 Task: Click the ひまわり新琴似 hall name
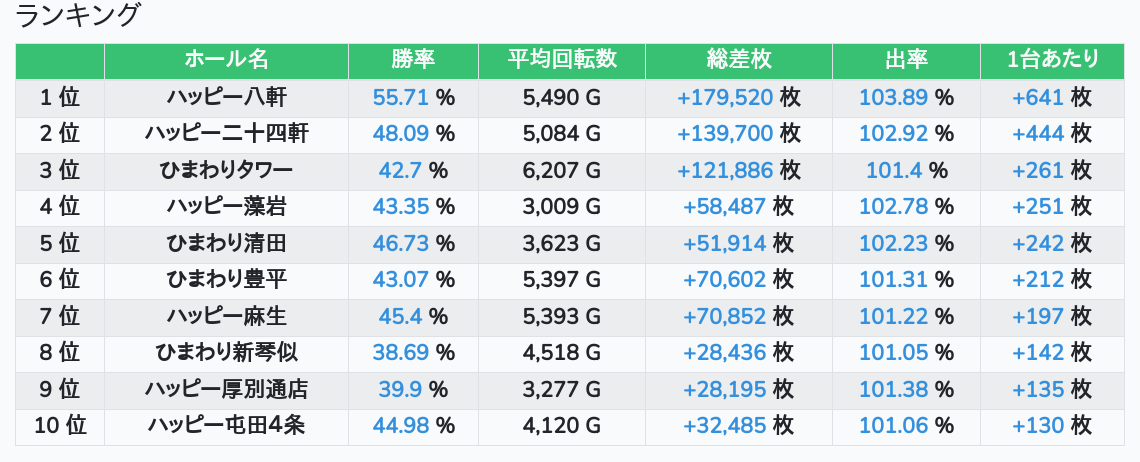[x=226, y=353]
